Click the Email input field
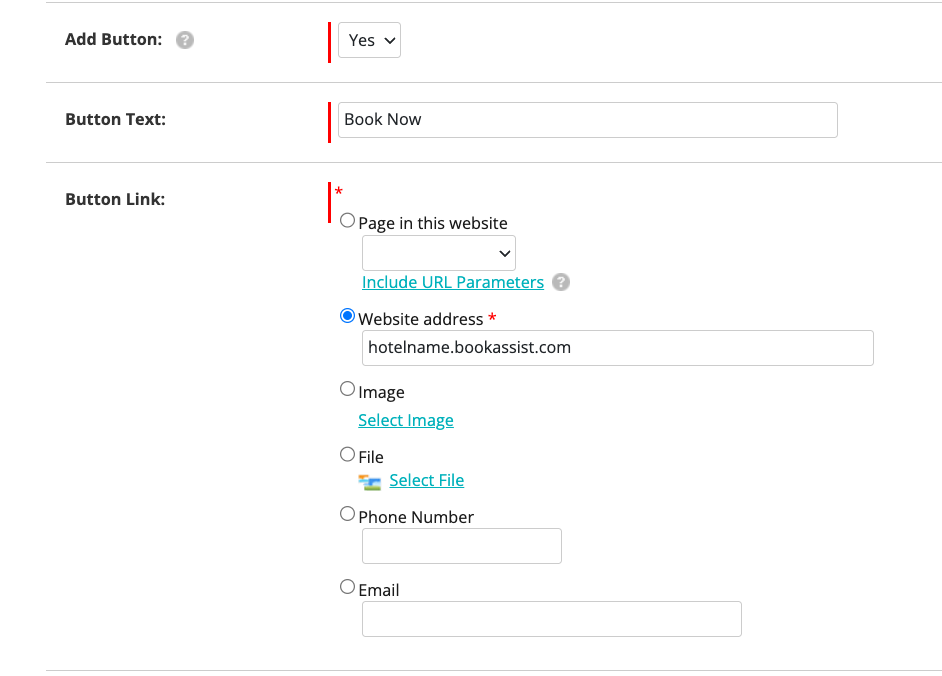This screenshot has width=942, height=676. (552, 619)
